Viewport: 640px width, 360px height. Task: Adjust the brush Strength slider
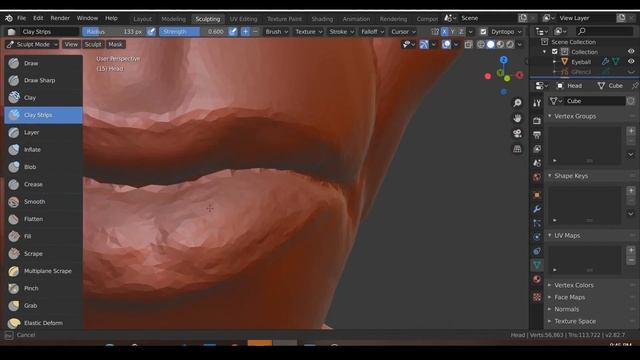[193, 31]
